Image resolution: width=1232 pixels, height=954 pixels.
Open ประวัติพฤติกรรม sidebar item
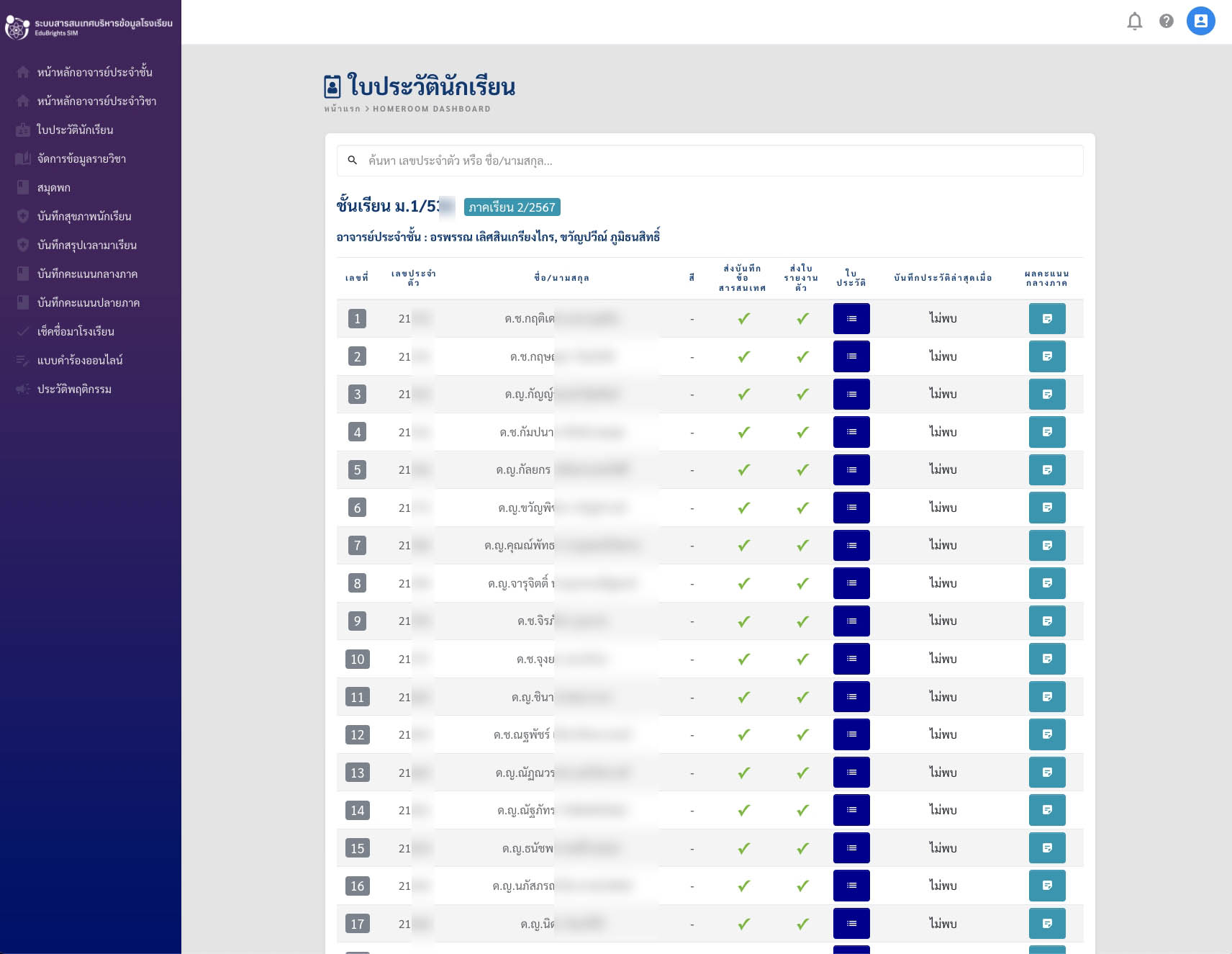click(x=74, y=389)
